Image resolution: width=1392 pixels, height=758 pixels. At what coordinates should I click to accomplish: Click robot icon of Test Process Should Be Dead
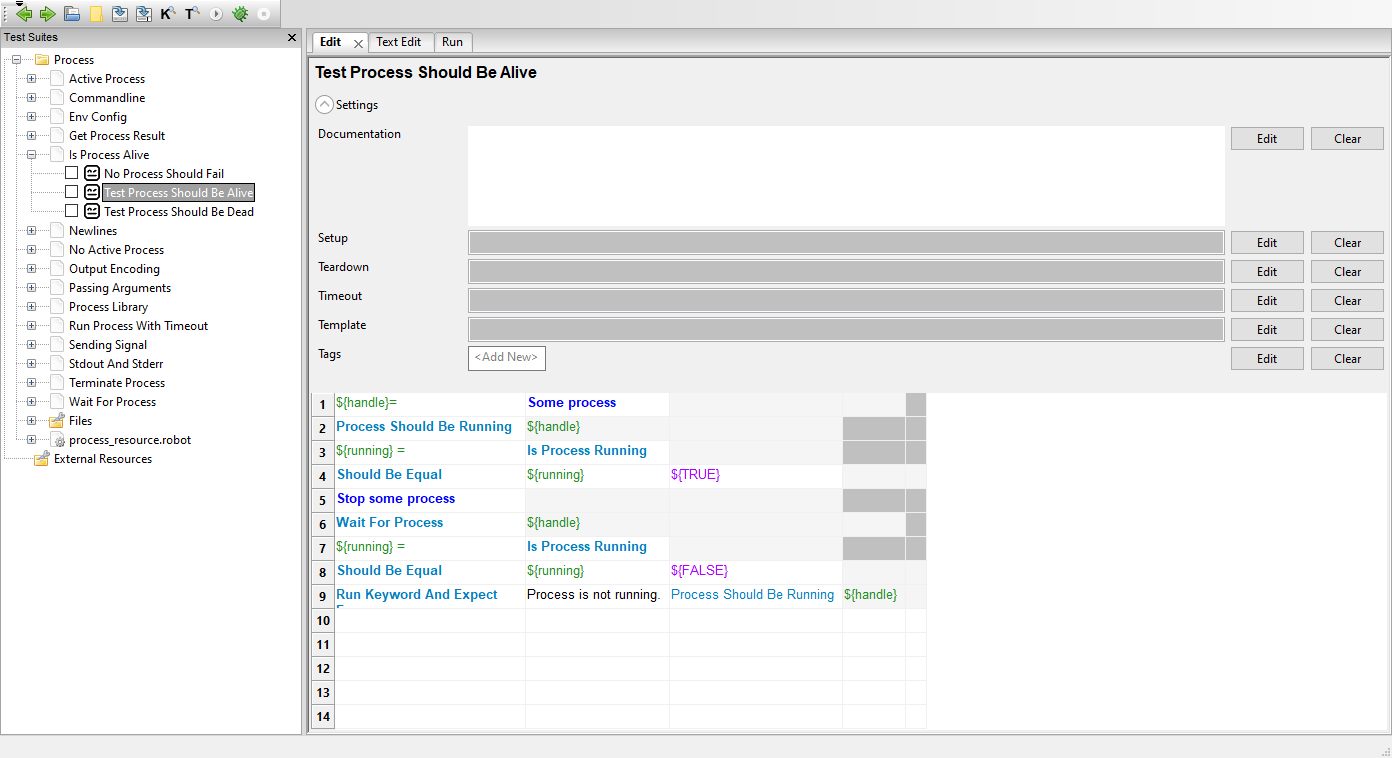point(92,211)
